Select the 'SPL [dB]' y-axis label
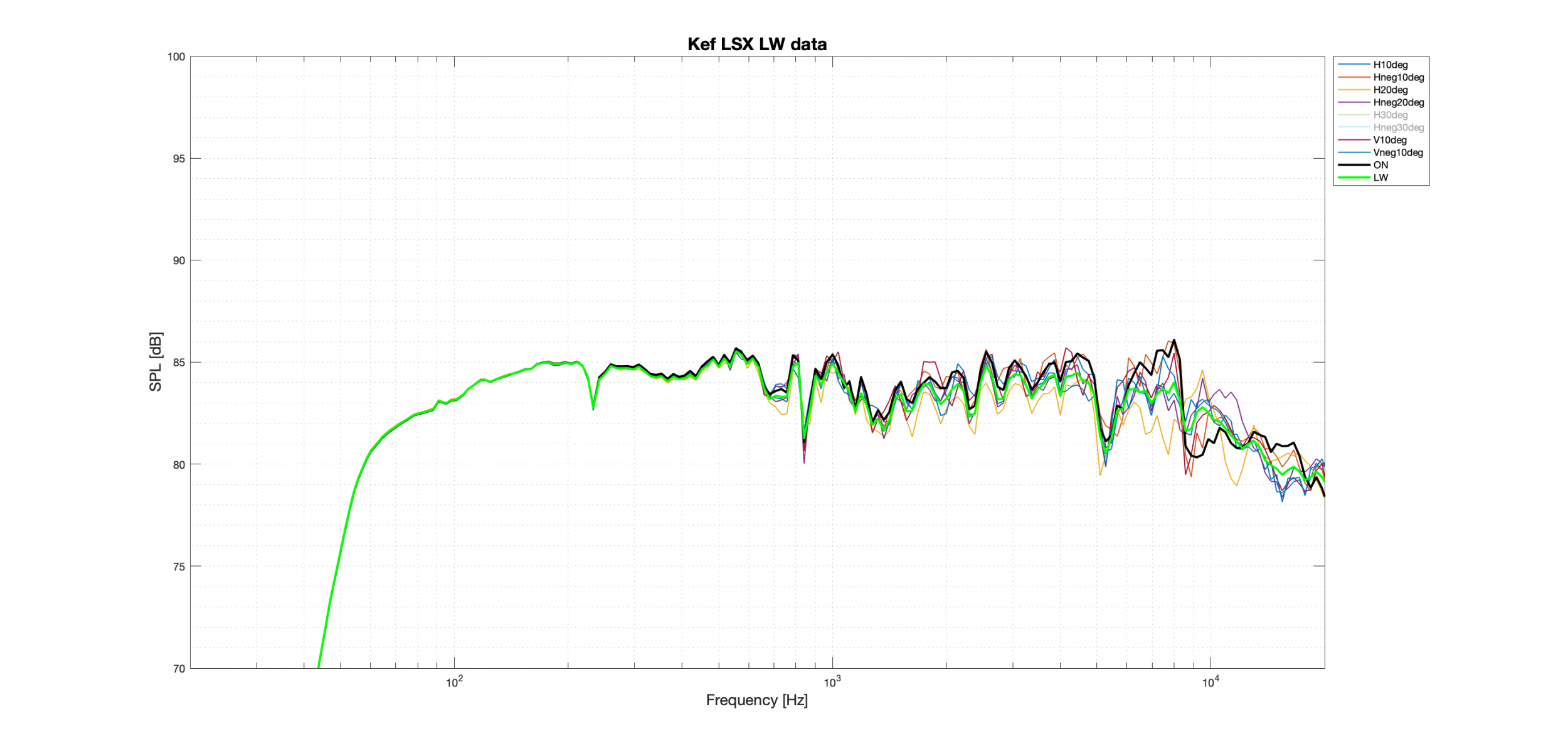The height and width of the screenshot is (751, 1568). tap(156, 362)
